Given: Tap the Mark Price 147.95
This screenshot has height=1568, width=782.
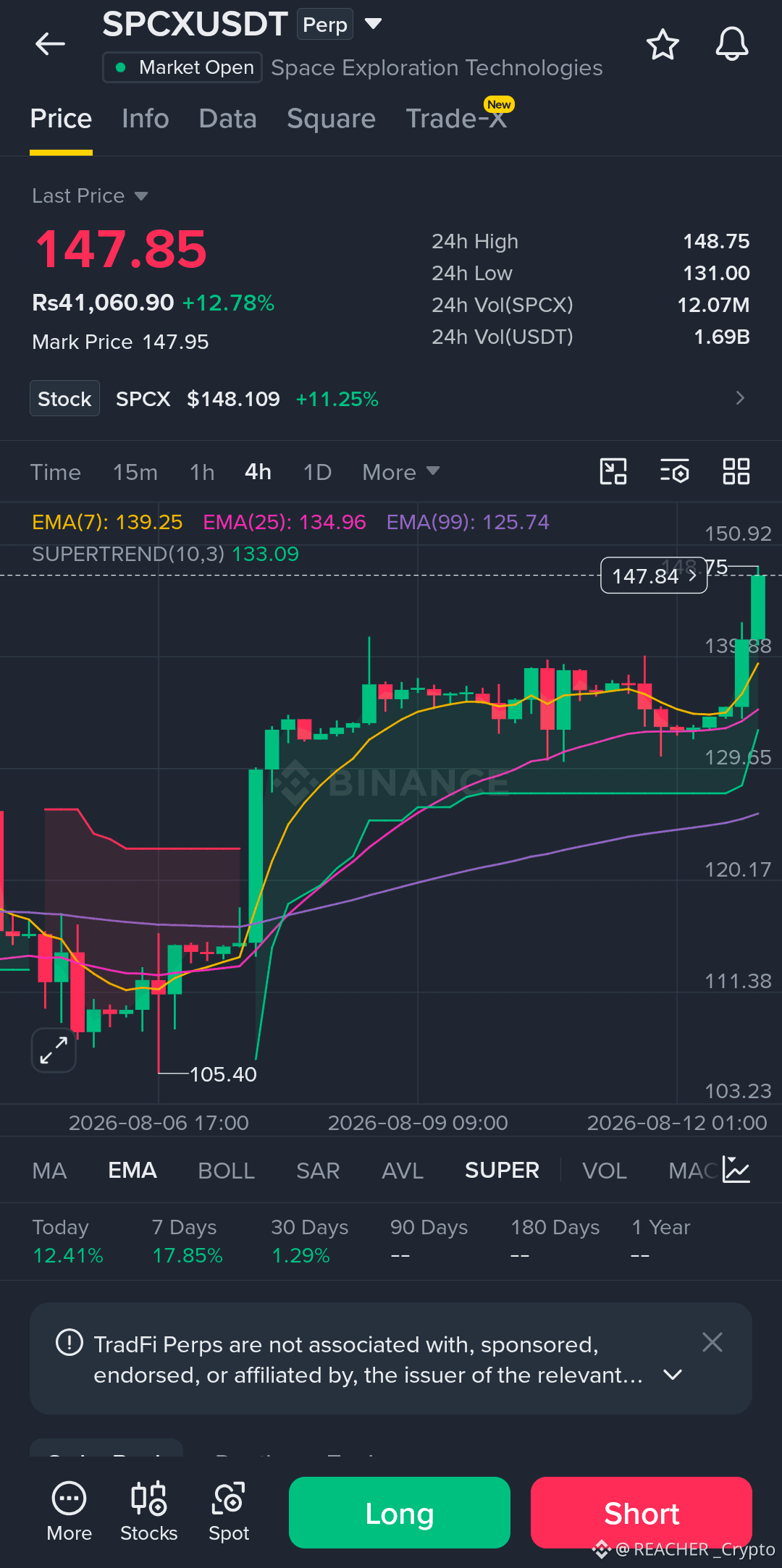Looking at the screenshot, I should click(x=120, y=342).
